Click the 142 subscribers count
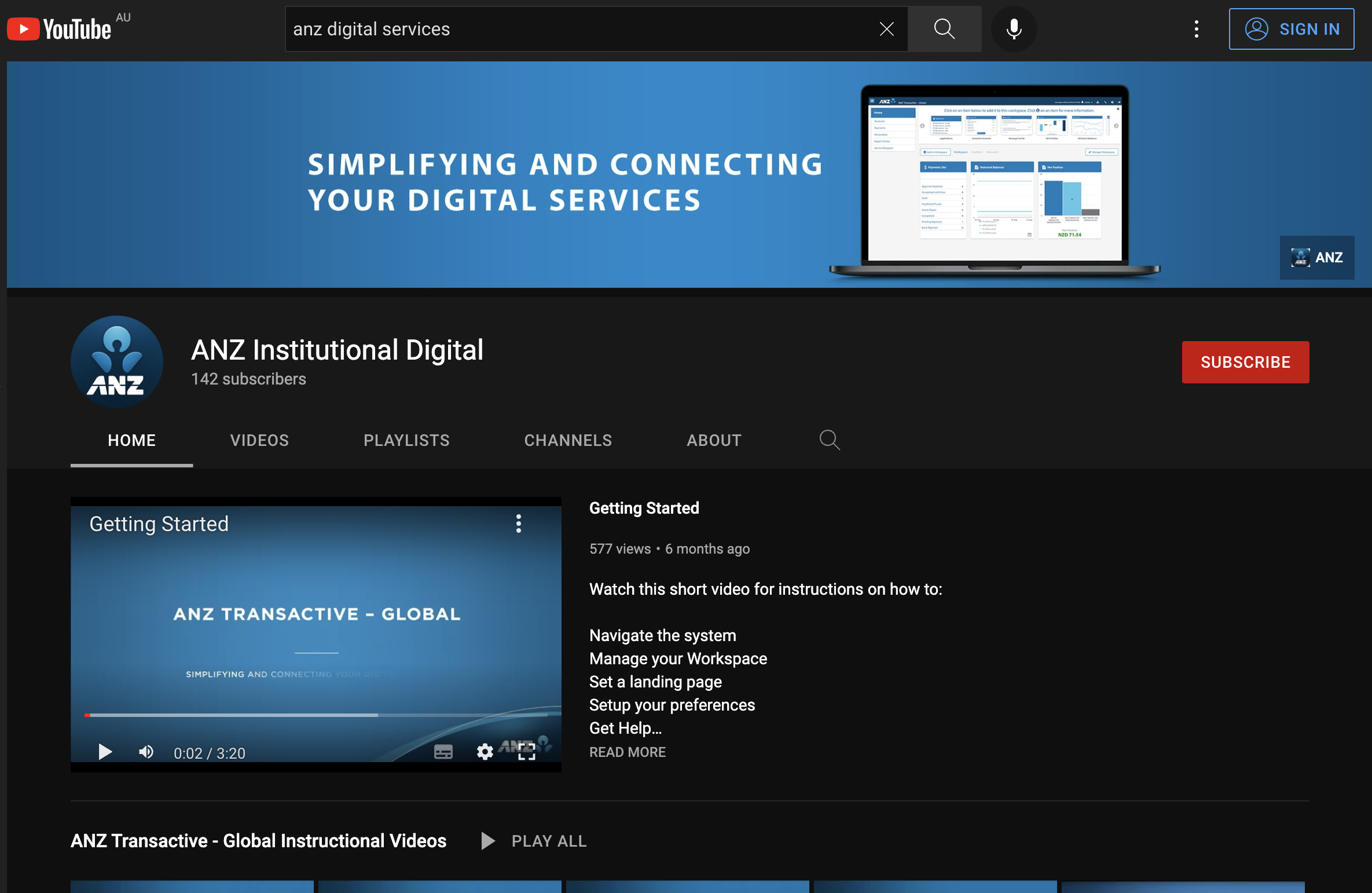The width and height of the screenshot is (1372, 893). 249,379
